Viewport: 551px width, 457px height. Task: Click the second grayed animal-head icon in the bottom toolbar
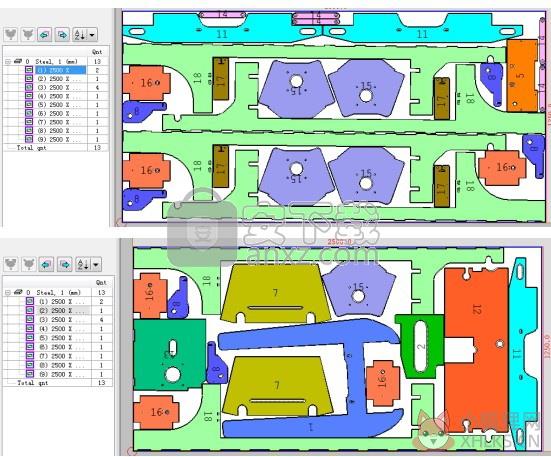tap(28, 264)
